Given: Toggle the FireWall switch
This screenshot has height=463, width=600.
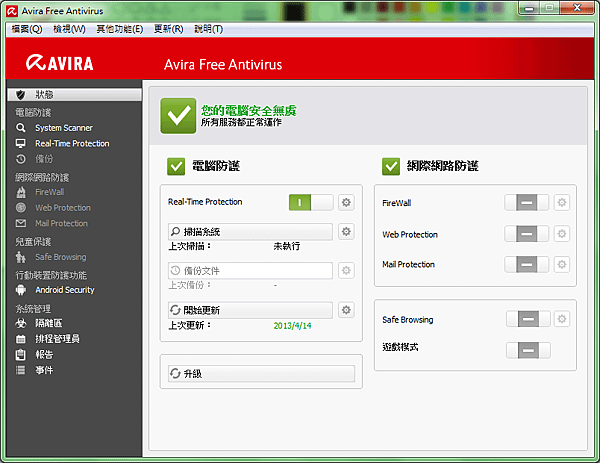Looking at the screenshot, I should pyautogui.click(x=526, y=202).
